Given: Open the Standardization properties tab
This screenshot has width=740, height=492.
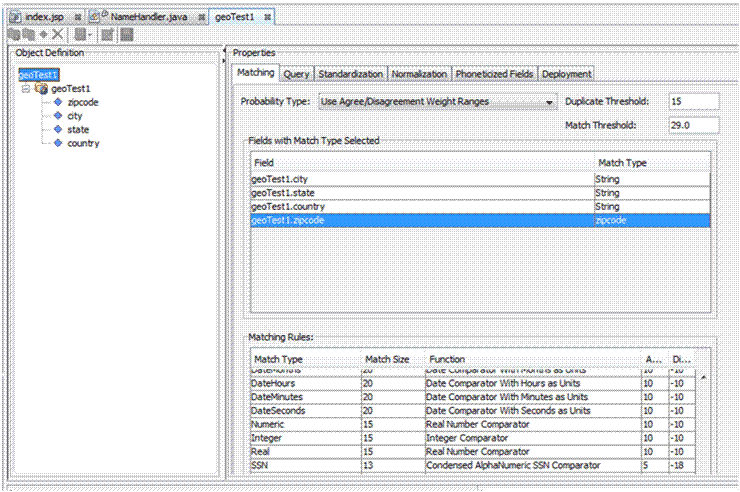Looking at the screenshot, I should tap(350, 74).
